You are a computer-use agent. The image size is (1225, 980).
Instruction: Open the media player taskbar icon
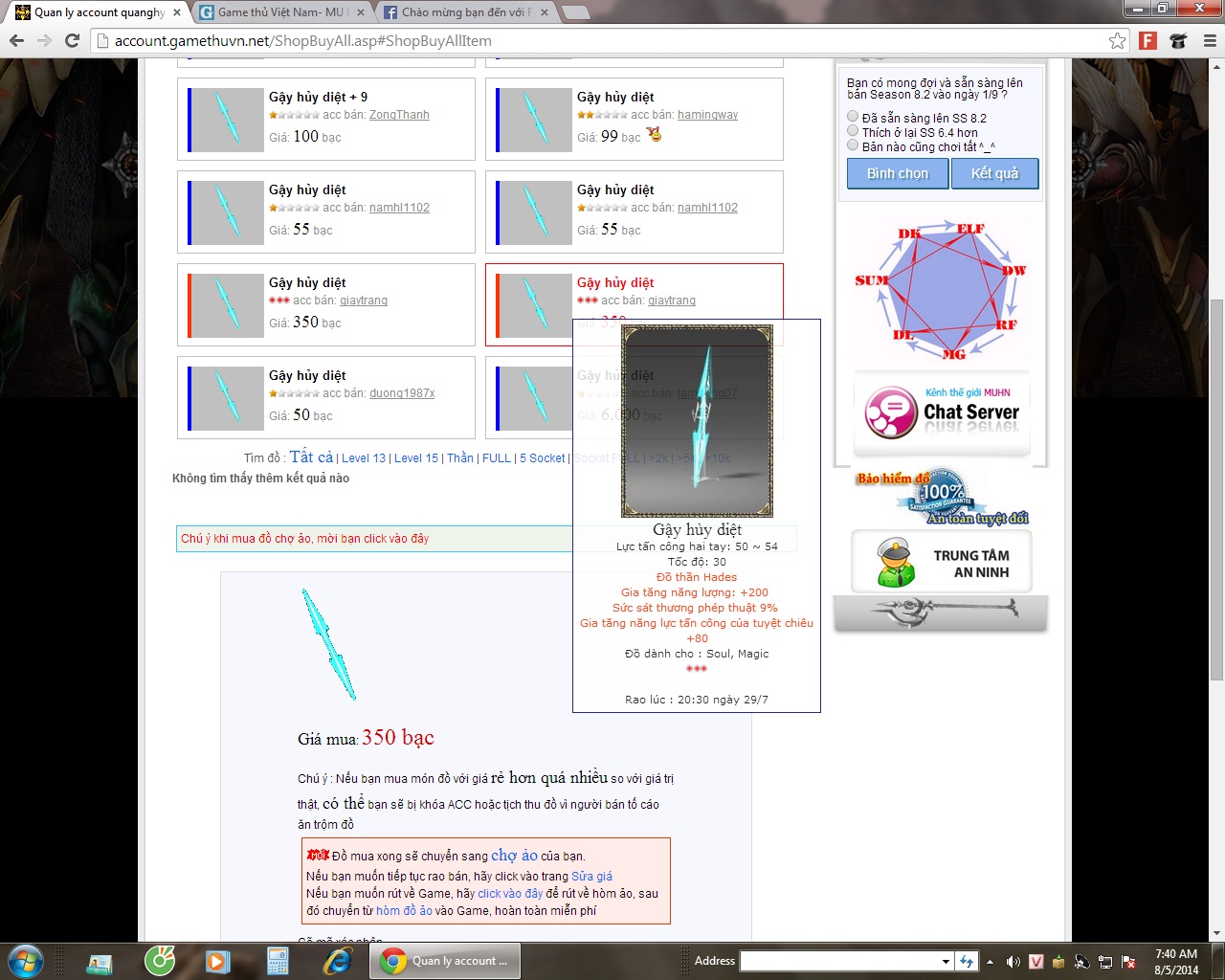218,961
